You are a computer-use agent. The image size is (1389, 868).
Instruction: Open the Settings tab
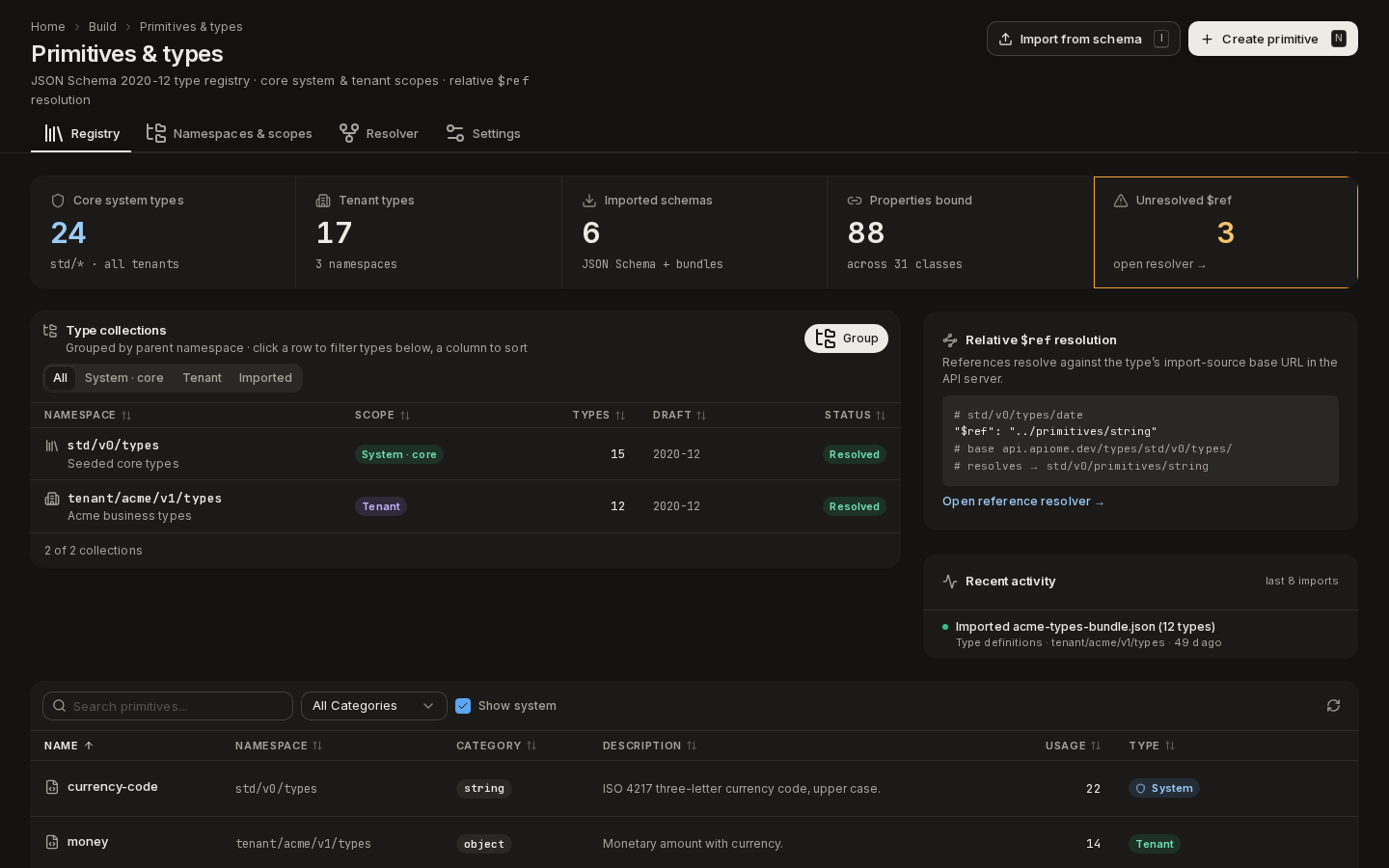point(483,134)
